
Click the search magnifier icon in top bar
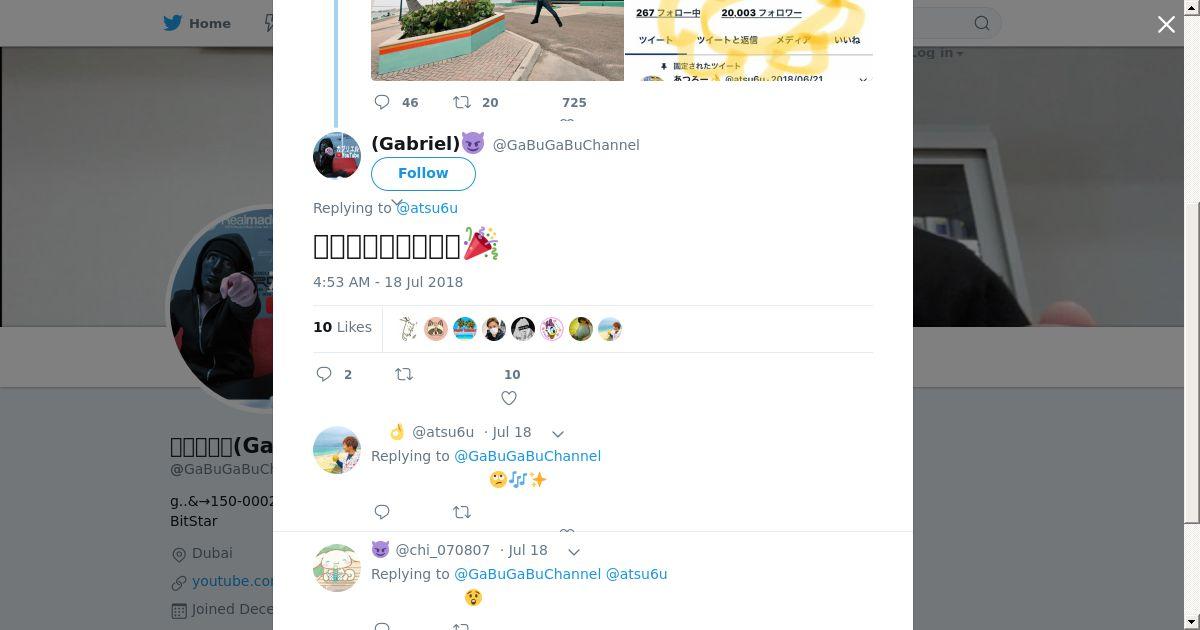[982, 23]
